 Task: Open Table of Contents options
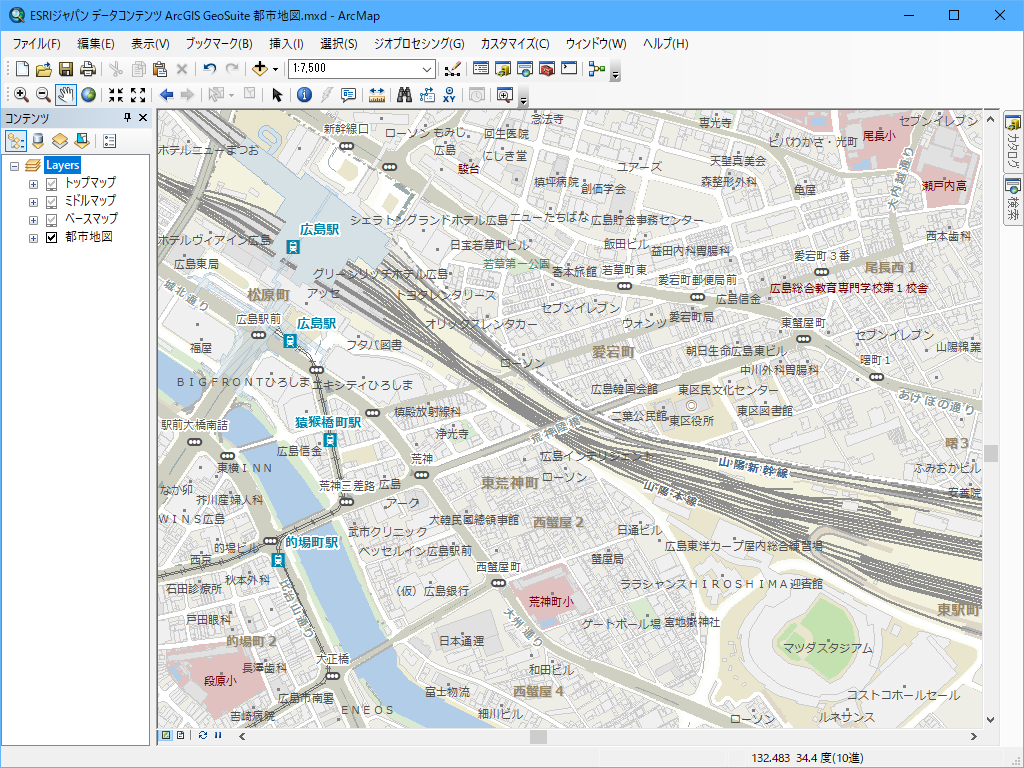coord(110,140)
